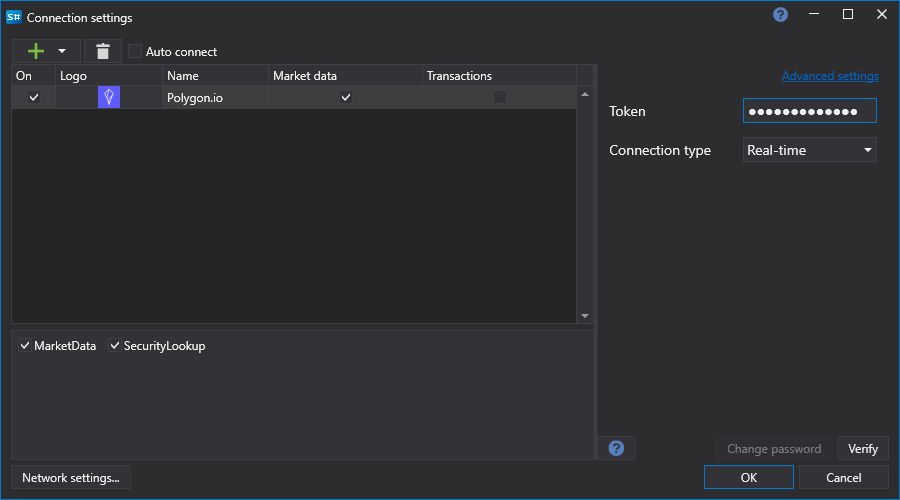Toggle Transactions checkbox for Polygon.io
Screen dimensions: 900x500
(500, 97)
